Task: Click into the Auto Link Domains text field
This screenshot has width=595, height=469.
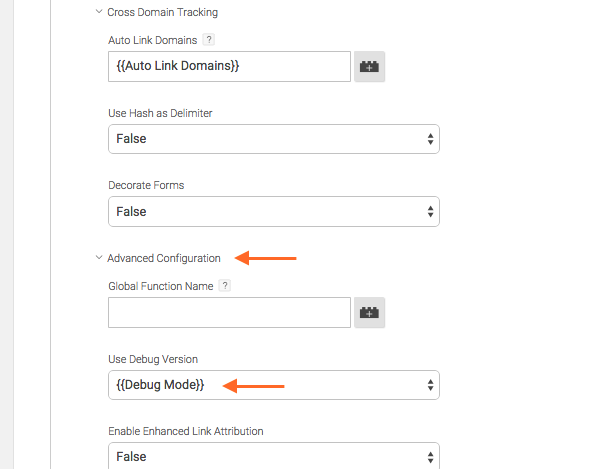Action: (x=229, y=66)
